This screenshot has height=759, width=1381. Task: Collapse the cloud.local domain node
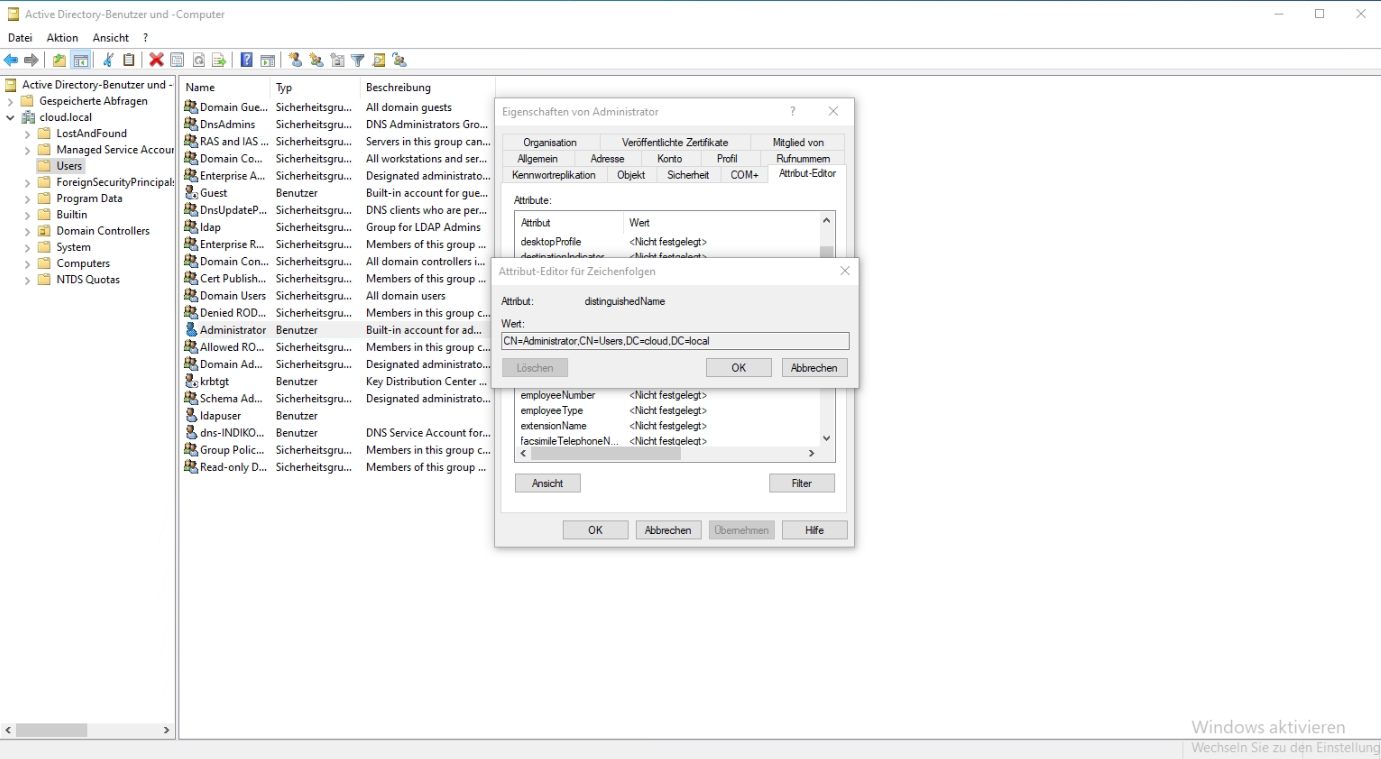pos(11,117)
